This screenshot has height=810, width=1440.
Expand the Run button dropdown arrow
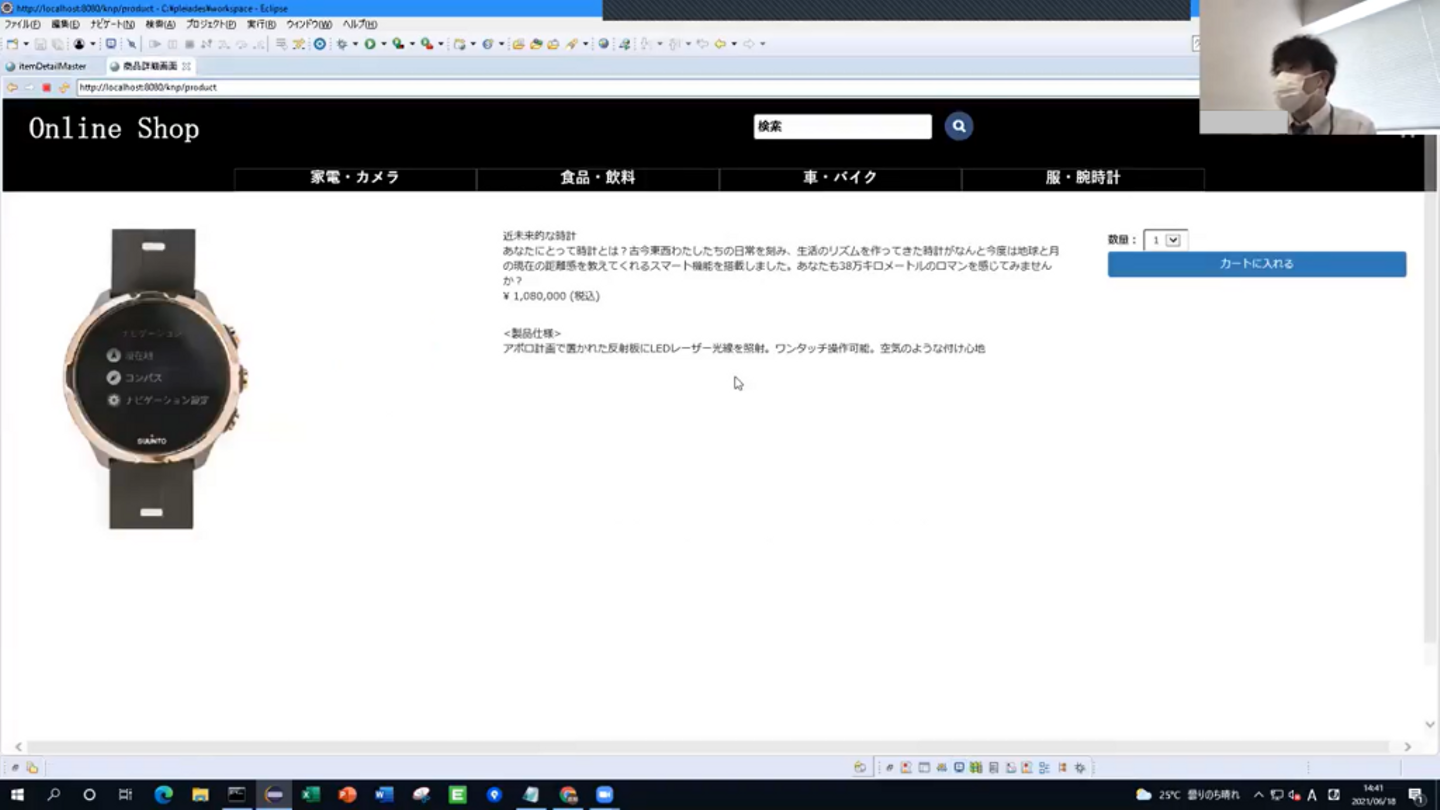[383, 44]
